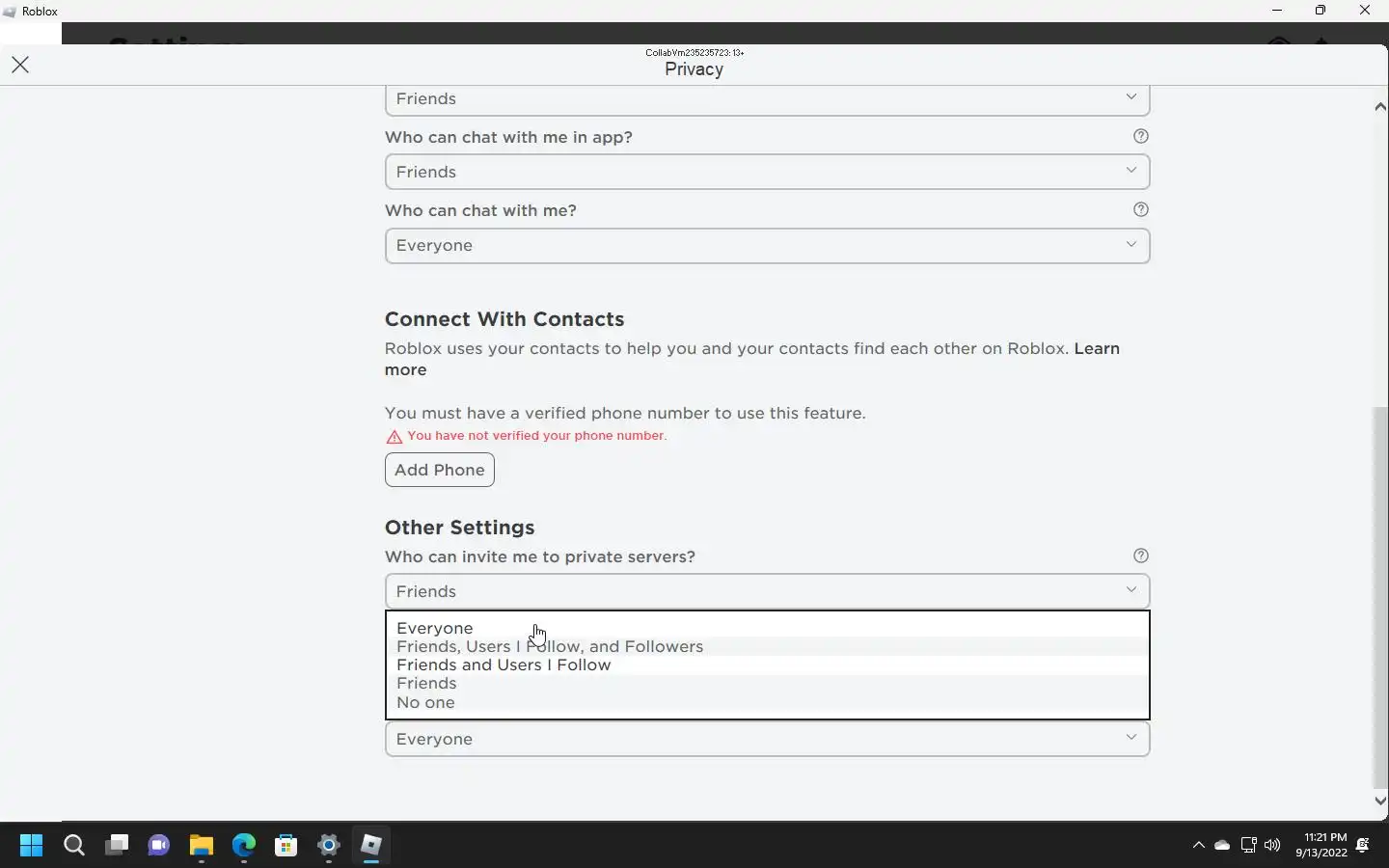1389x868 pixels.
Task: Open the Windows Start menu
Action: tap(31, 846)
